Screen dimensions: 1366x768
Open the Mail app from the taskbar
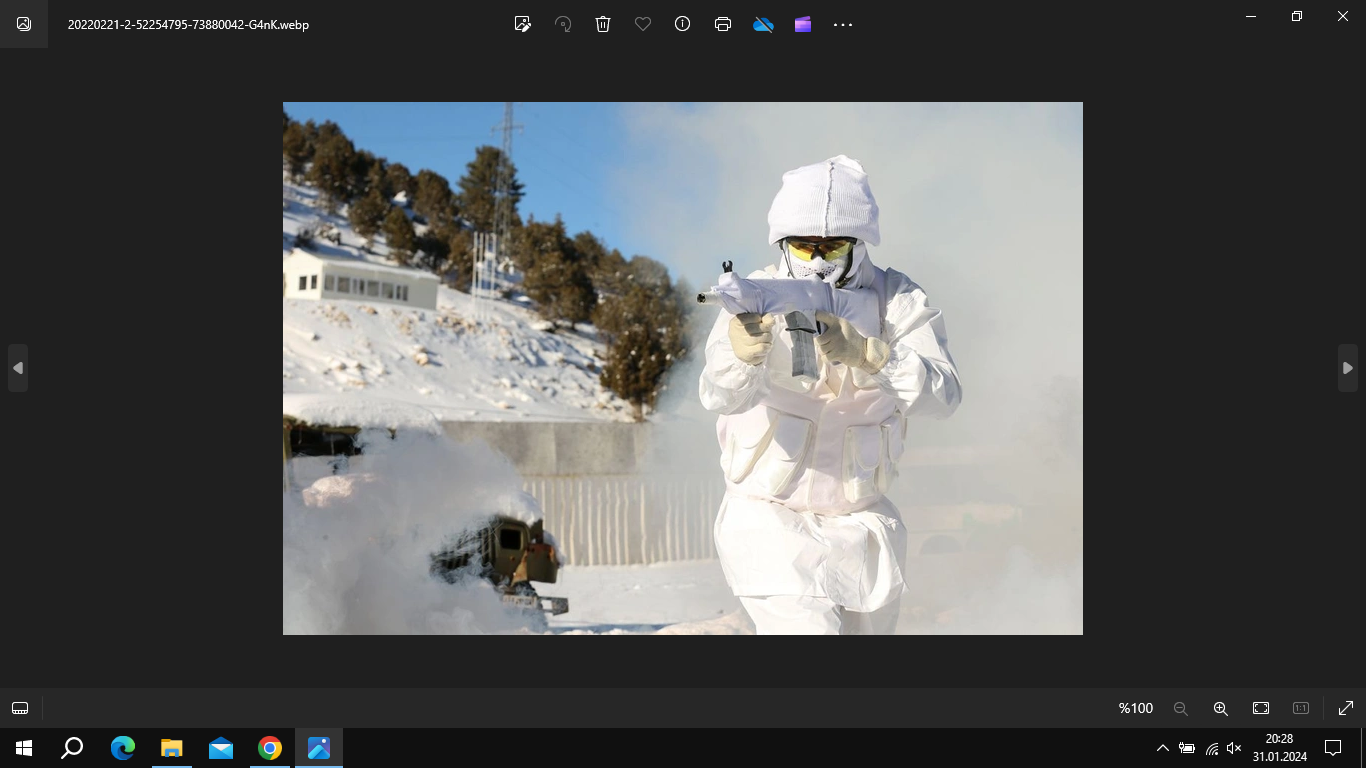coord(221,748)
